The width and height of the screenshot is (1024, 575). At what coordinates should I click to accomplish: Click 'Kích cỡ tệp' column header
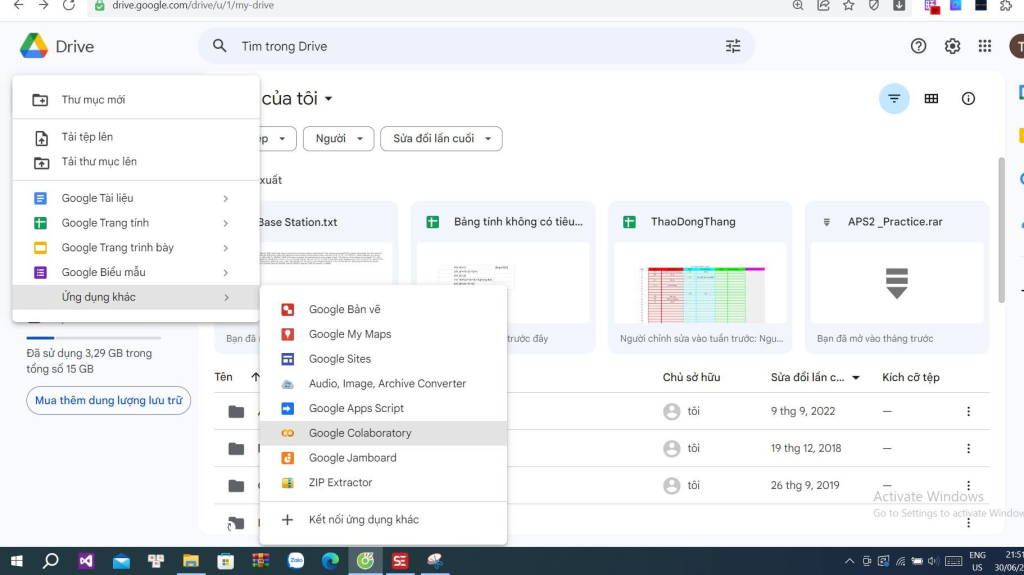(x=910, y=378)
